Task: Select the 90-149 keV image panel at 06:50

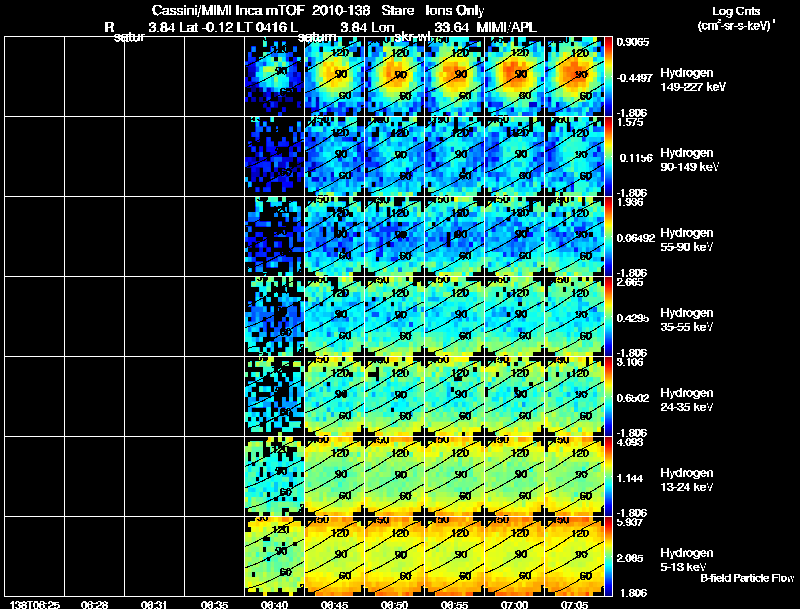Action: pos(394,157)
